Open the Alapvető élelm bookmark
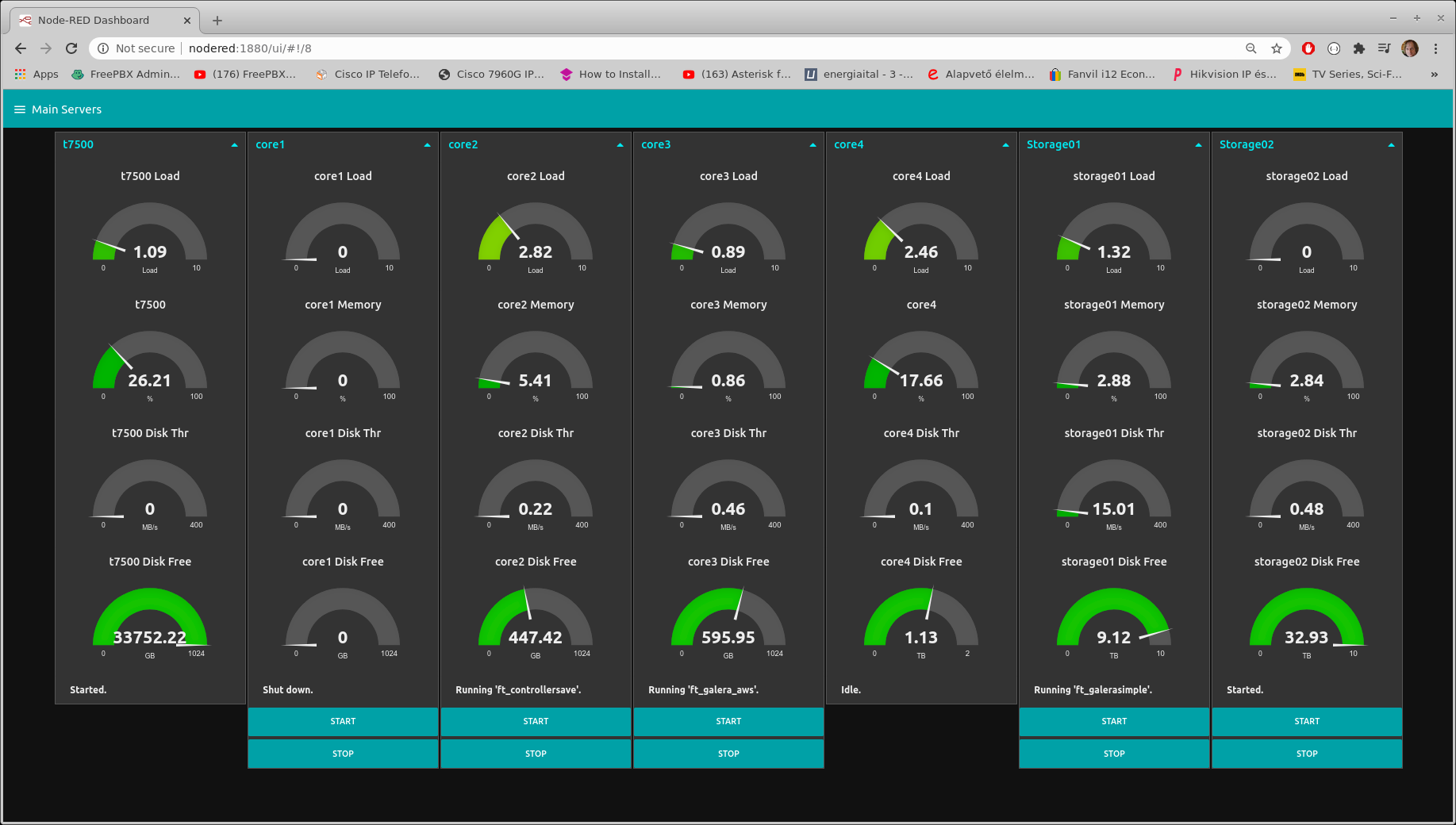1456x825 pixels. click(x=982, y=74)
